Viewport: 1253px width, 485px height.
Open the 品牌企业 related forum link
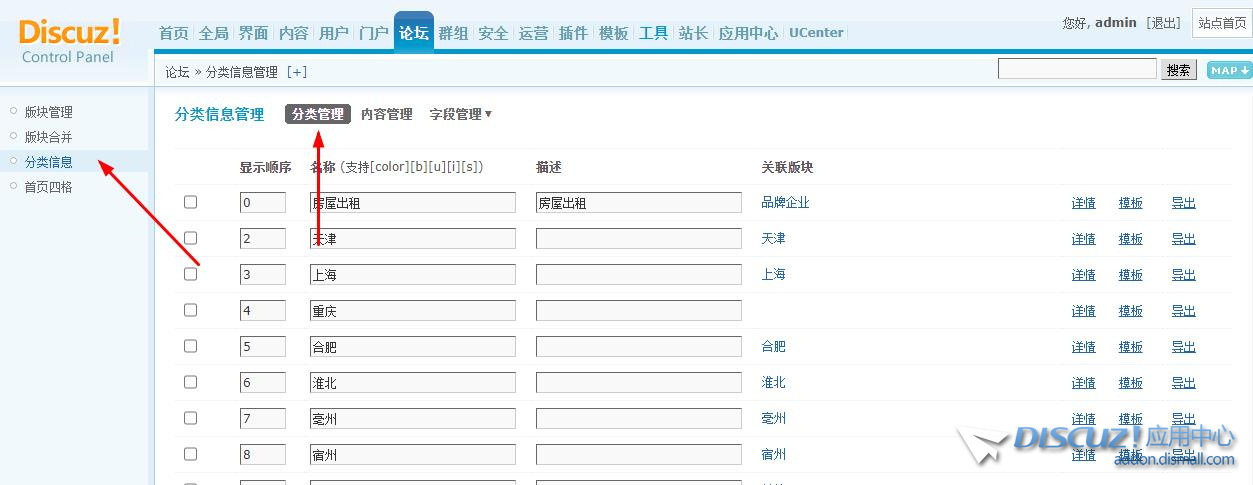785,202
